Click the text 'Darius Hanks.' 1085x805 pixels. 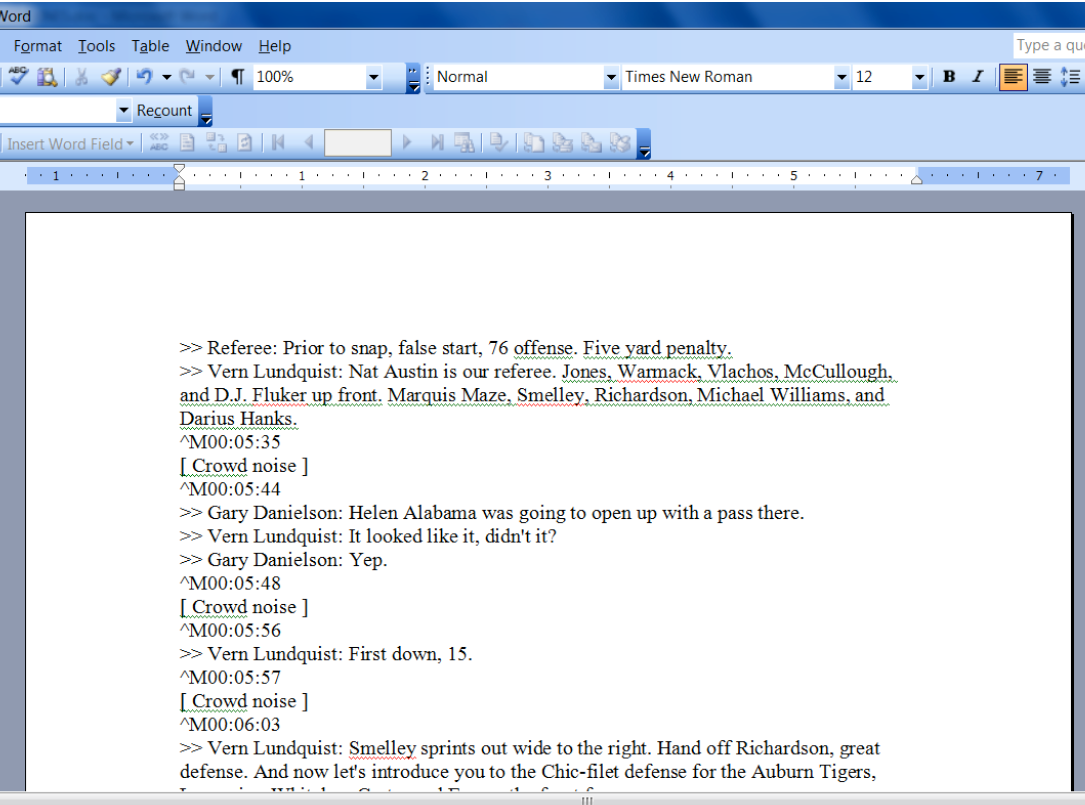[239, 419]
